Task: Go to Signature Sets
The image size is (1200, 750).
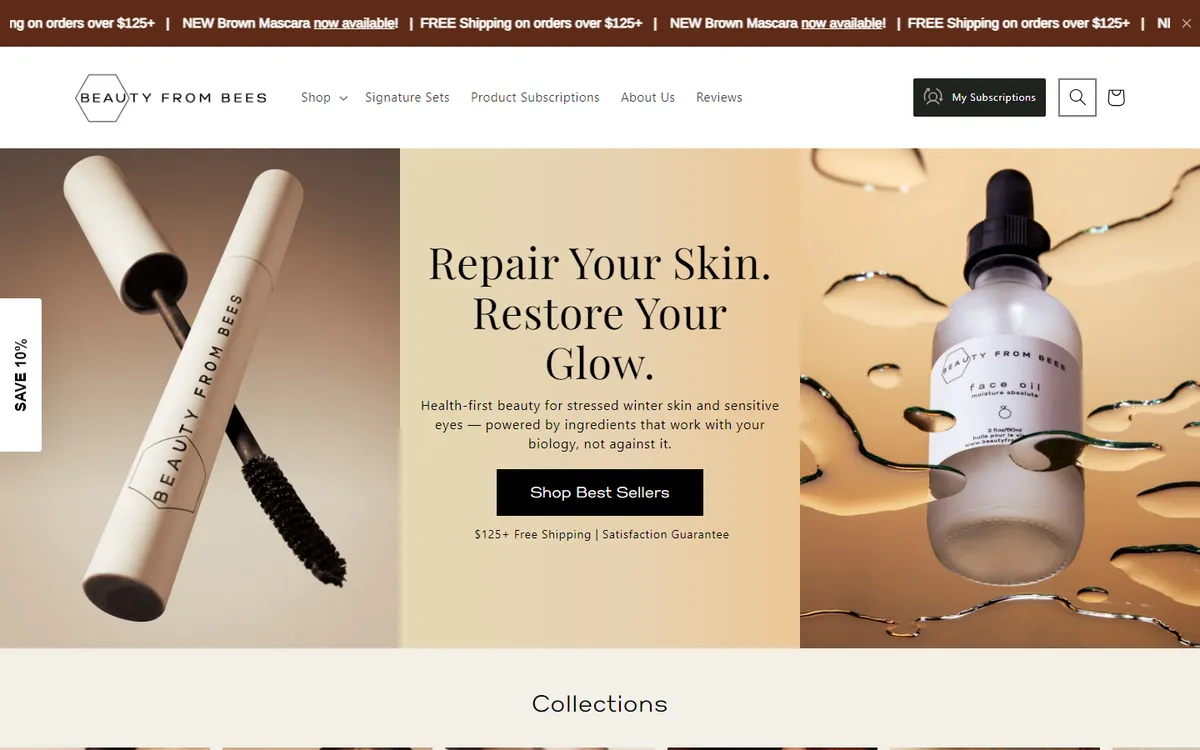Action: (407, 97)
